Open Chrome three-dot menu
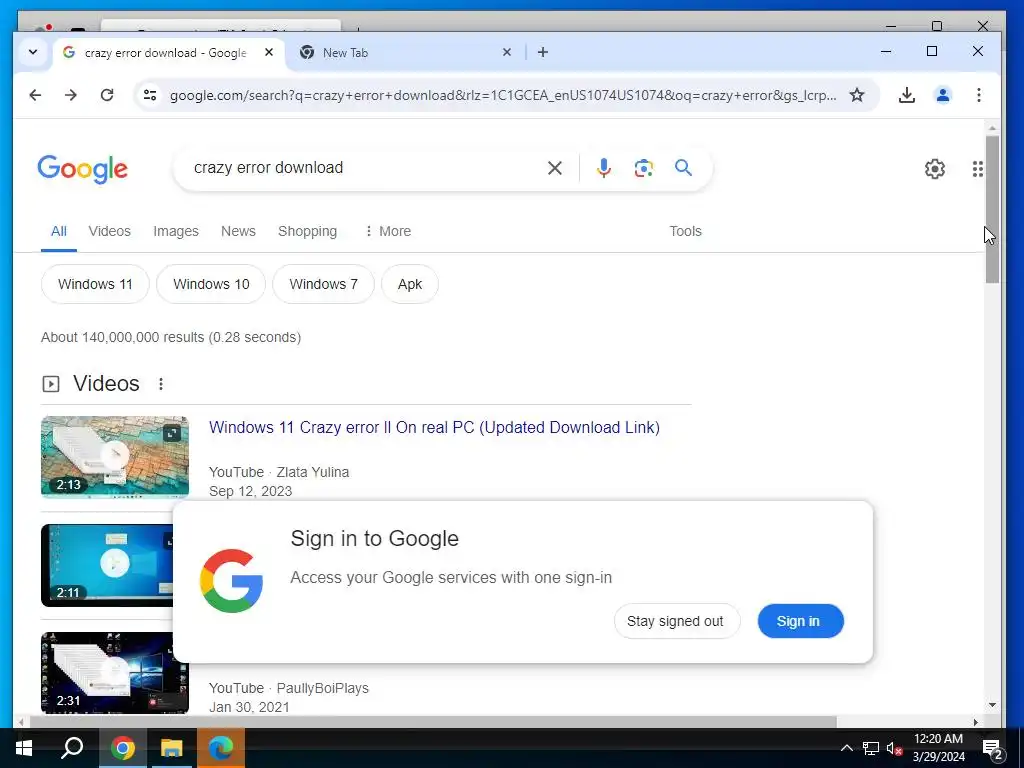 (978, 95)
